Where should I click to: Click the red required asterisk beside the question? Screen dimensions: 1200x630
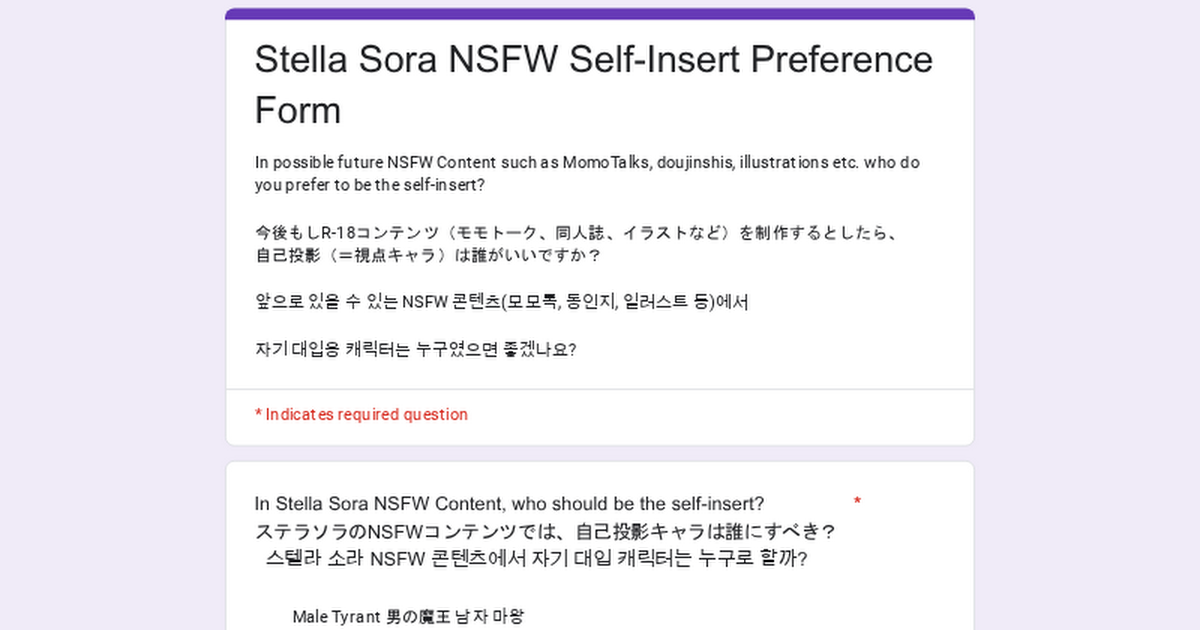(858, 503)
